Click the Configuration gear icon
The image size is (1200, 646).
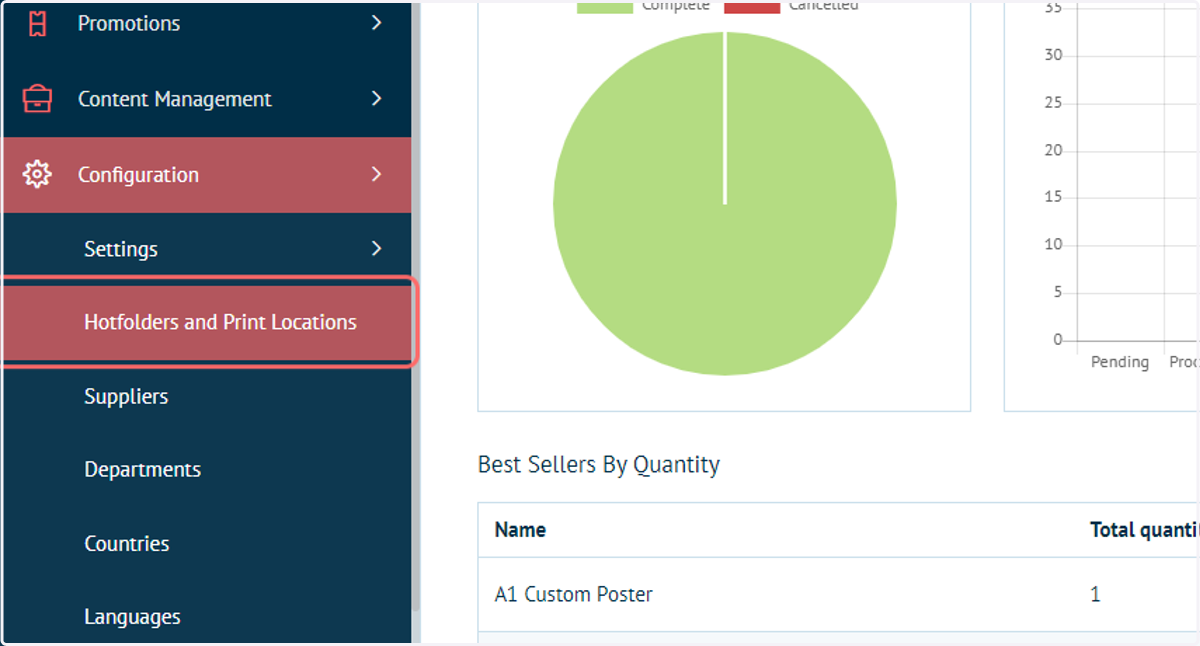[x=37, y=174]
